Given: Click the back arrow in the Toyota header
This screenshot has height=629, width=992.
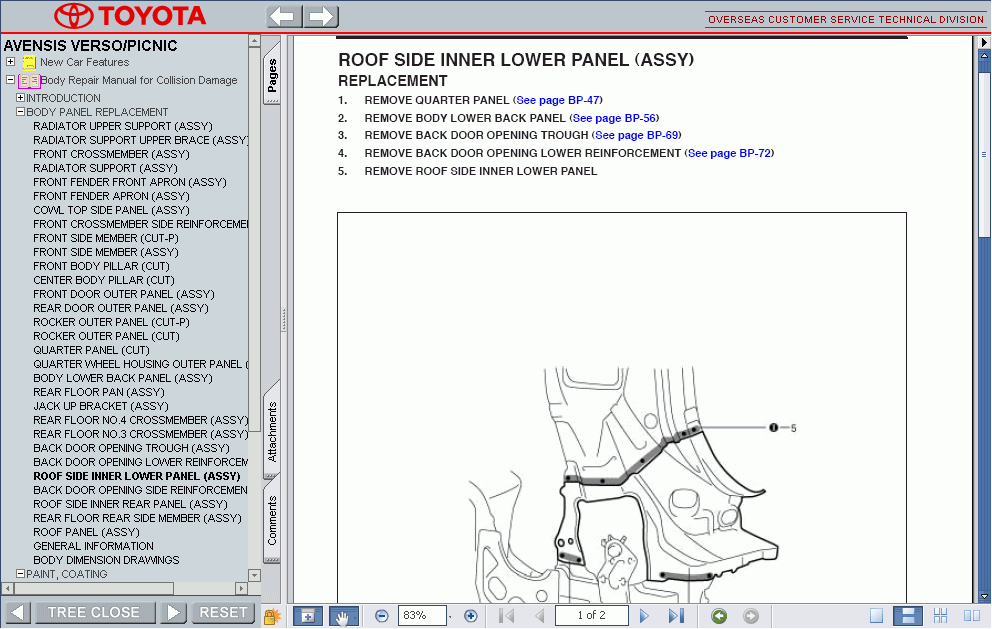Looking at the screenshot, I should (284, 16).
